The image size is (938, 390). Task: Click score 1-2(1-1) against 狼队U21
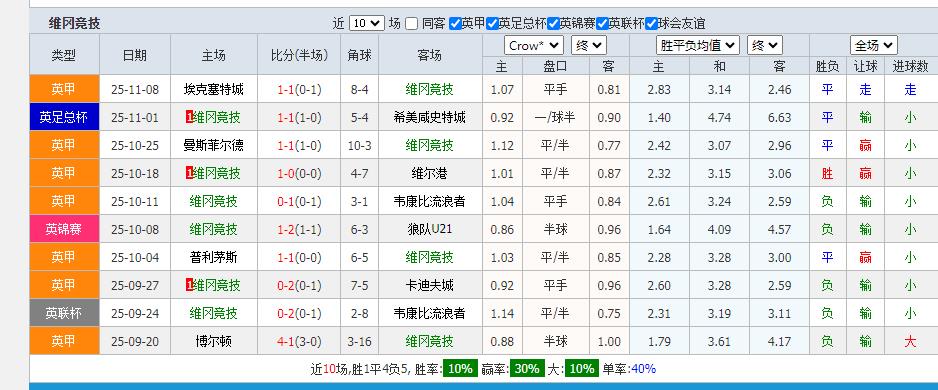click(299, 229)
